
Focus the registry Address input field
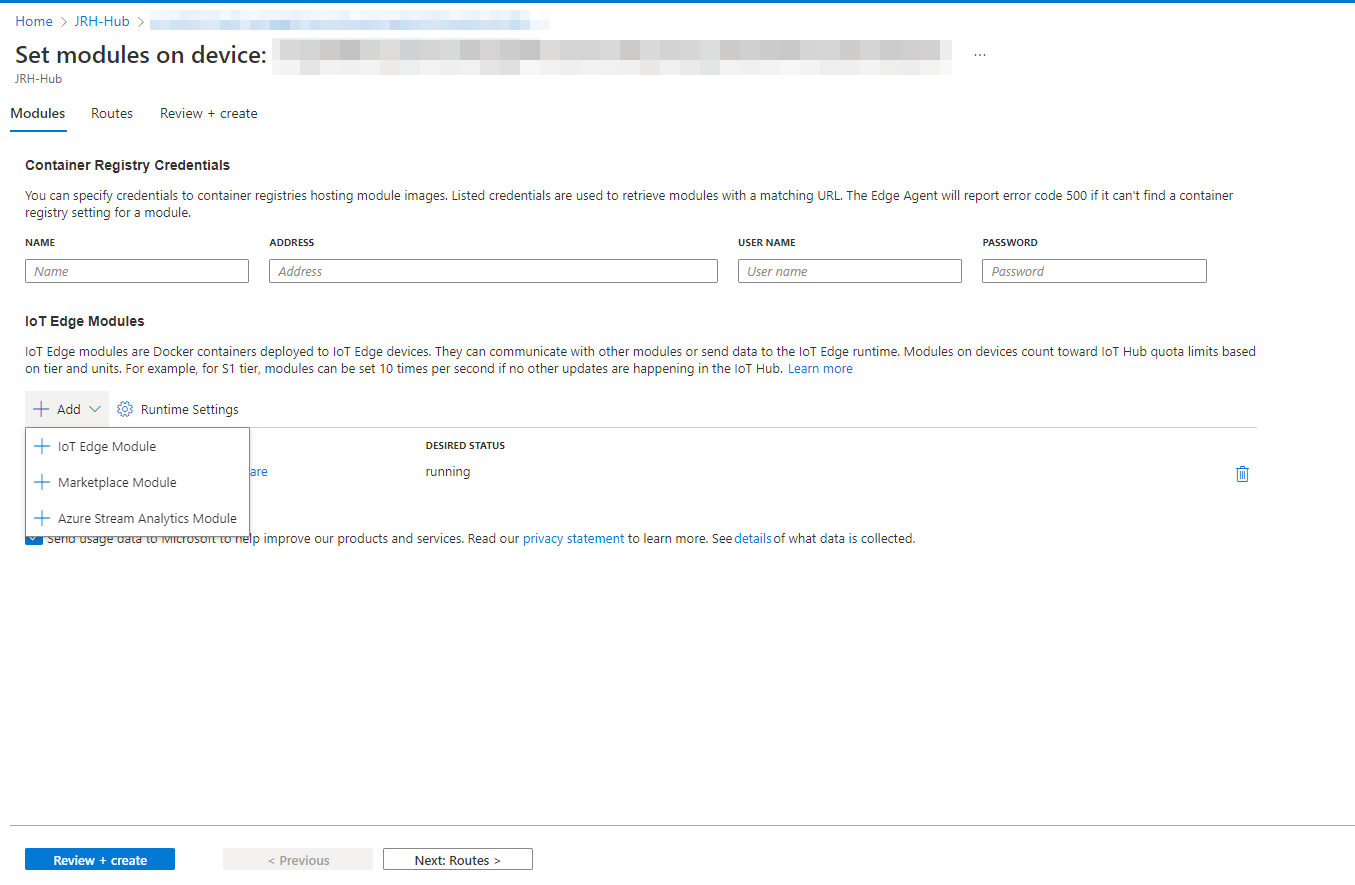(493, 271)
